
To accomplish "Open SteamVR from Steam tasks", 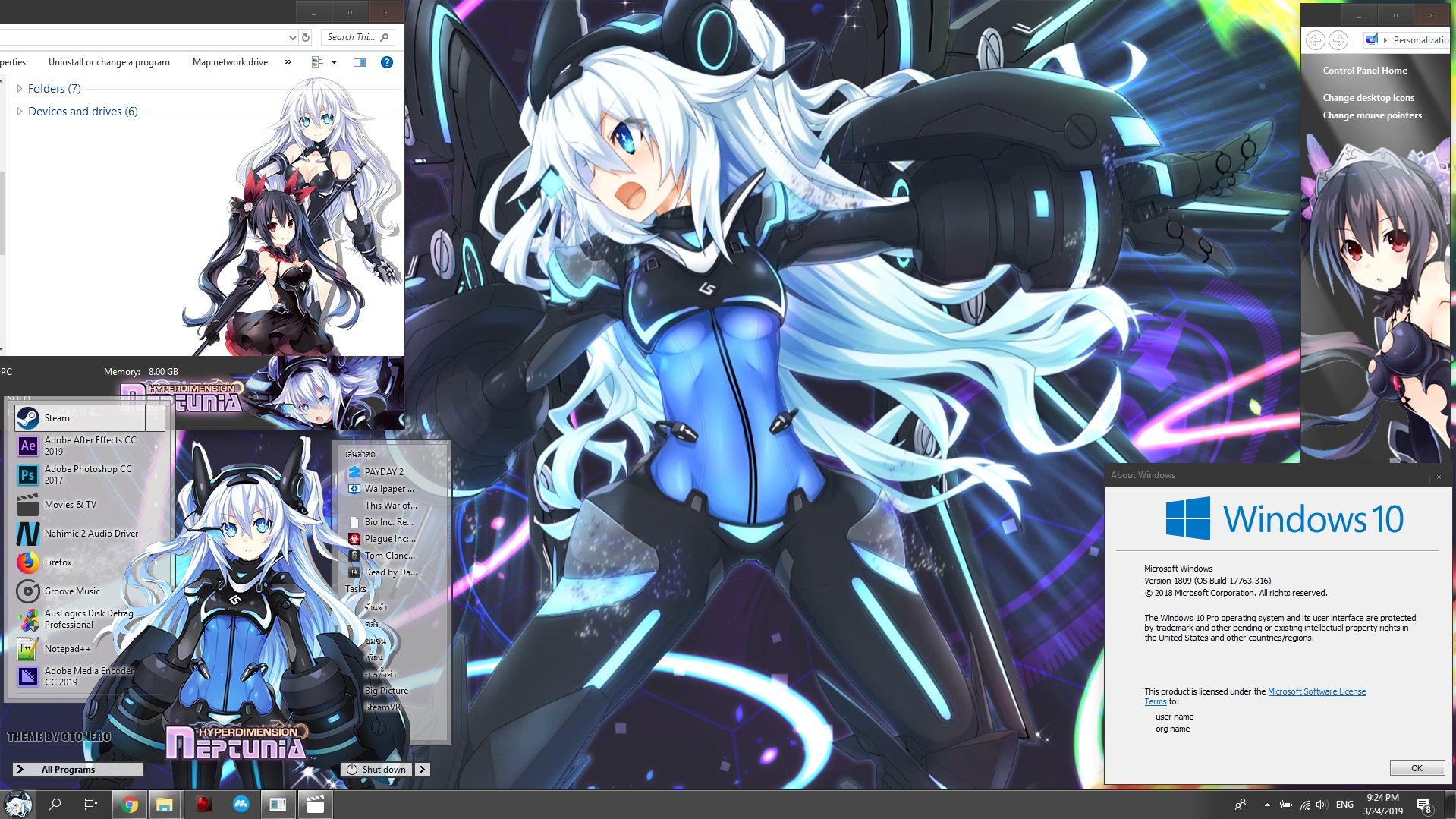I will 382,707.
